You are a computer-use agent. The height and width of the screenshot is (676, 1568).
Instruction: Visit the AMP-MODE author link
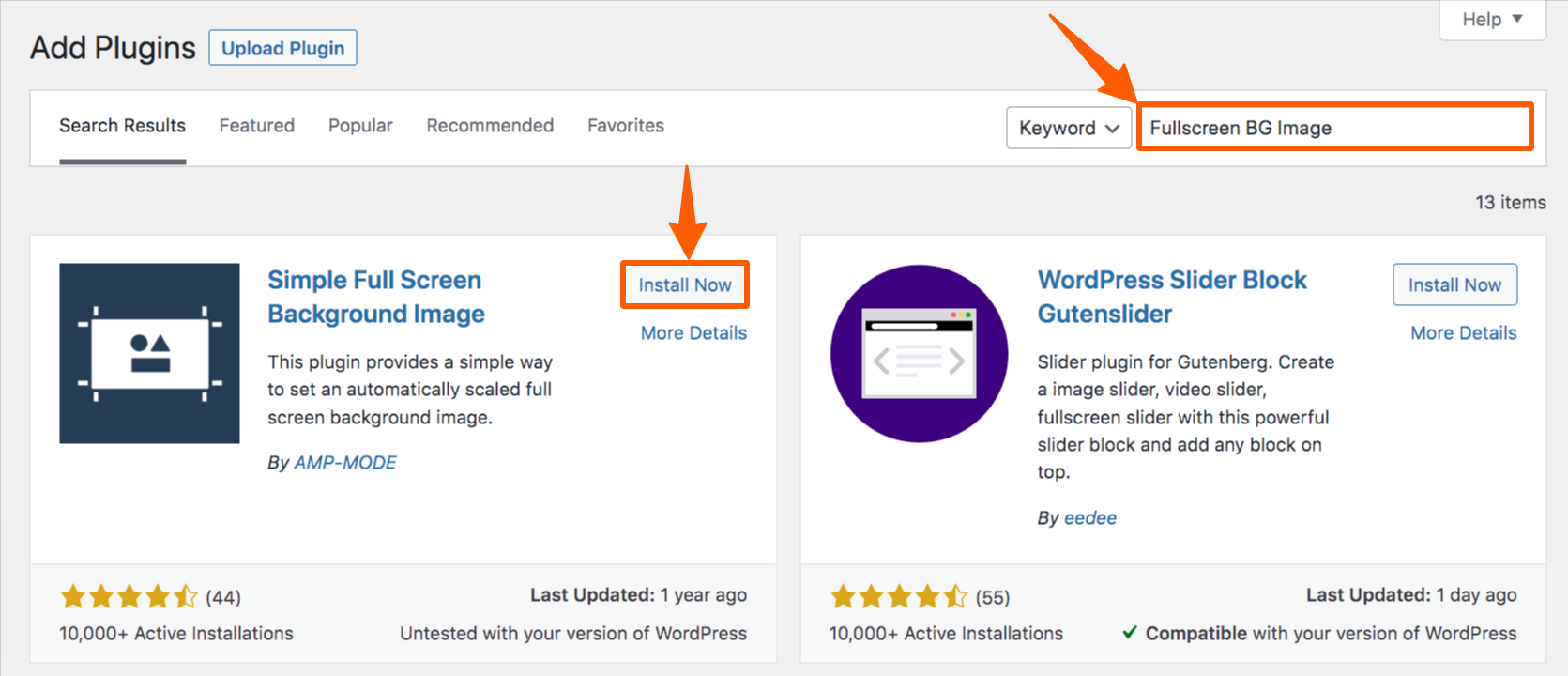(345, 462)
